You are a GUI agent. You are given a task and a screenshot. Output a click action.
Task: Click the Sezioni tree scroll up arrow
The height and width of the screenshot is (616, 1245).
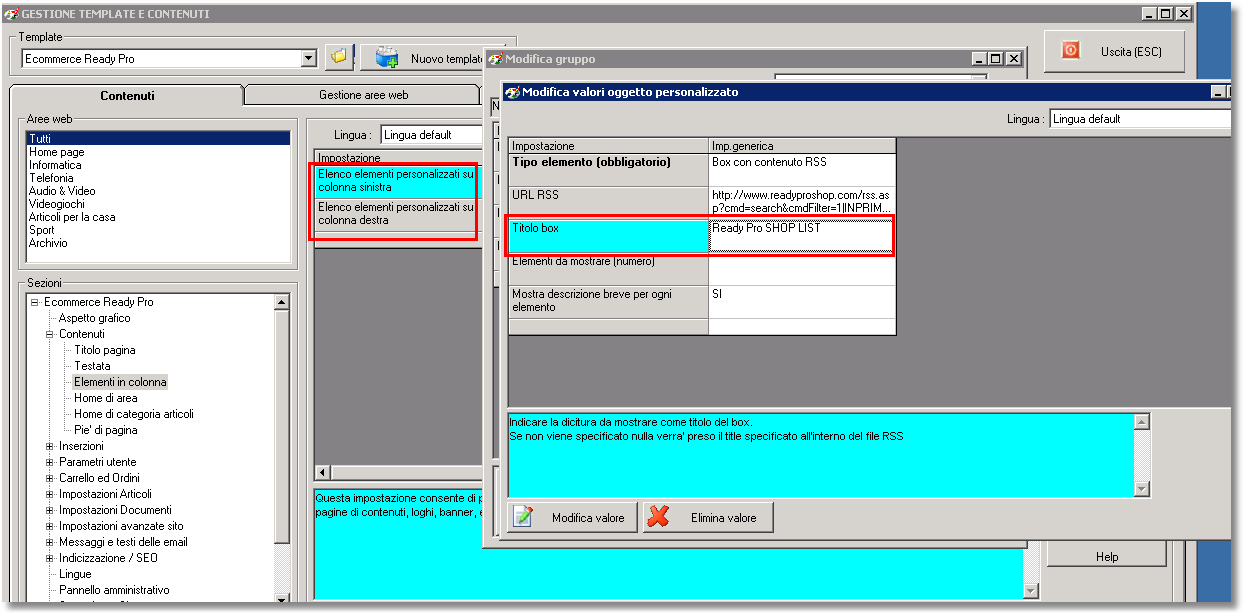[281, 302]
